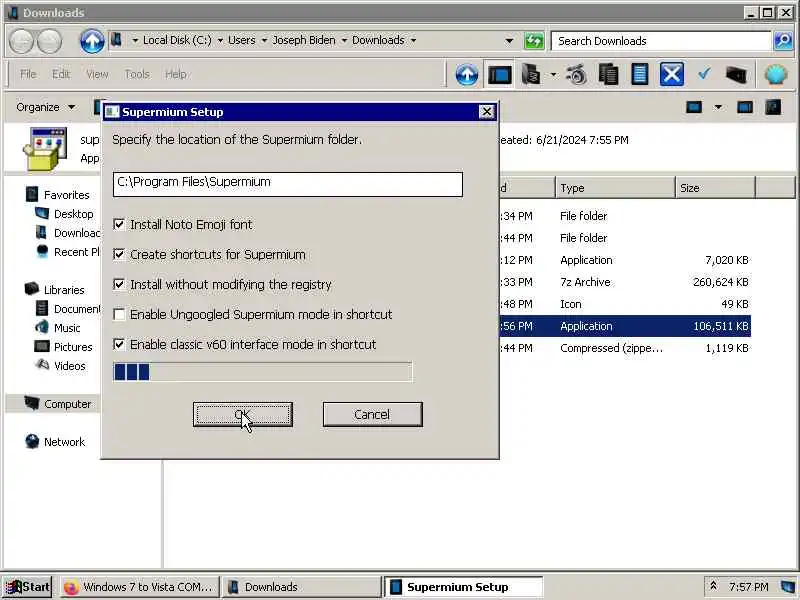Click Cancel in Supermium Setup

click(372, 414)
